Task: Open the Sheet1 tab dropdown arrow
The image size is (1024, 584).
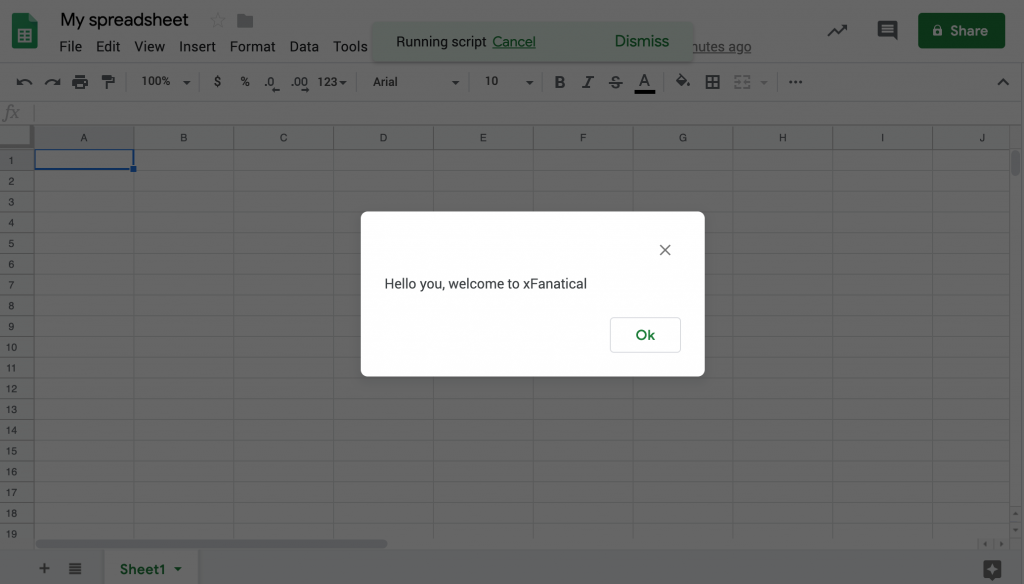Action: tap(178, 569)
